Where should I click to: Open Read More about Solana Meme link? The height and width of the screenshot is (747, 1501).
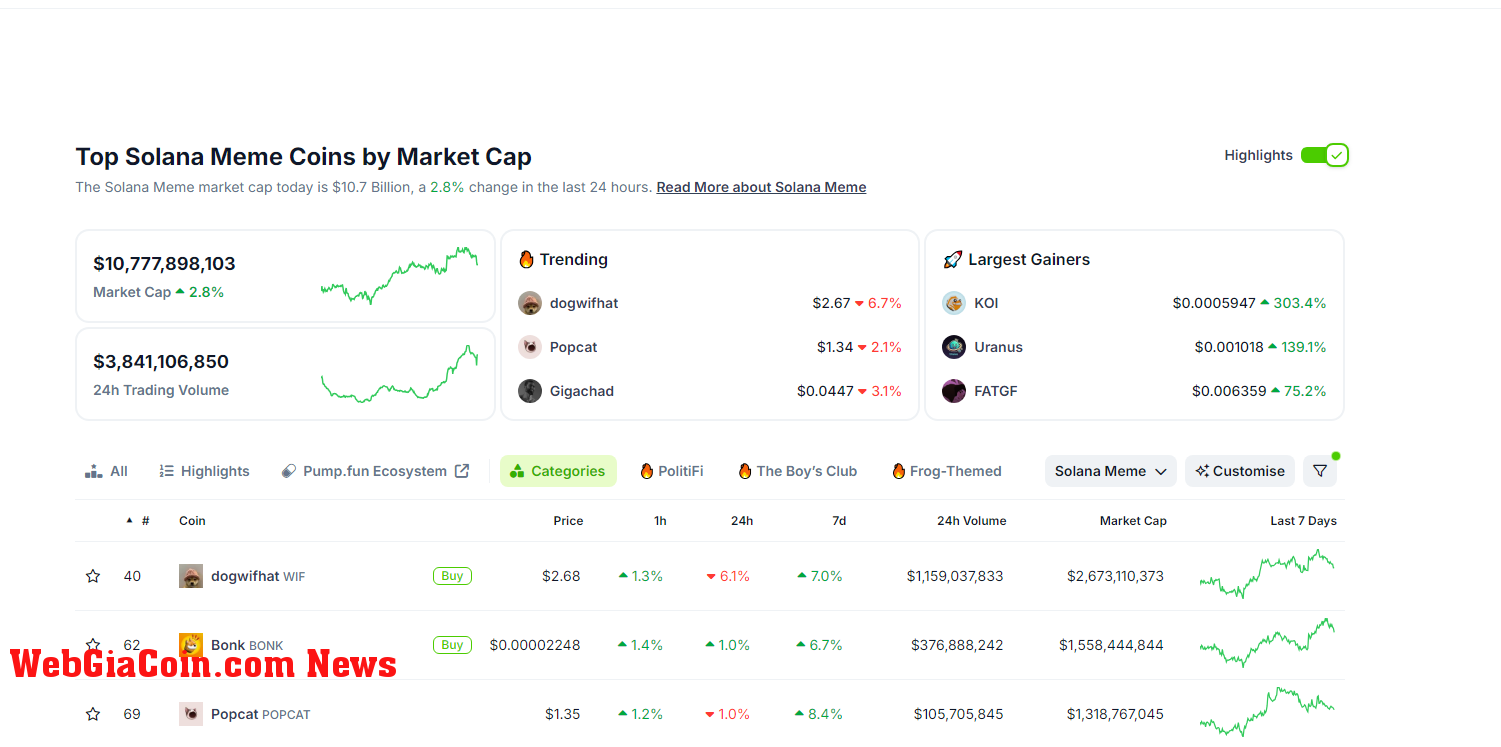point(761,187)
